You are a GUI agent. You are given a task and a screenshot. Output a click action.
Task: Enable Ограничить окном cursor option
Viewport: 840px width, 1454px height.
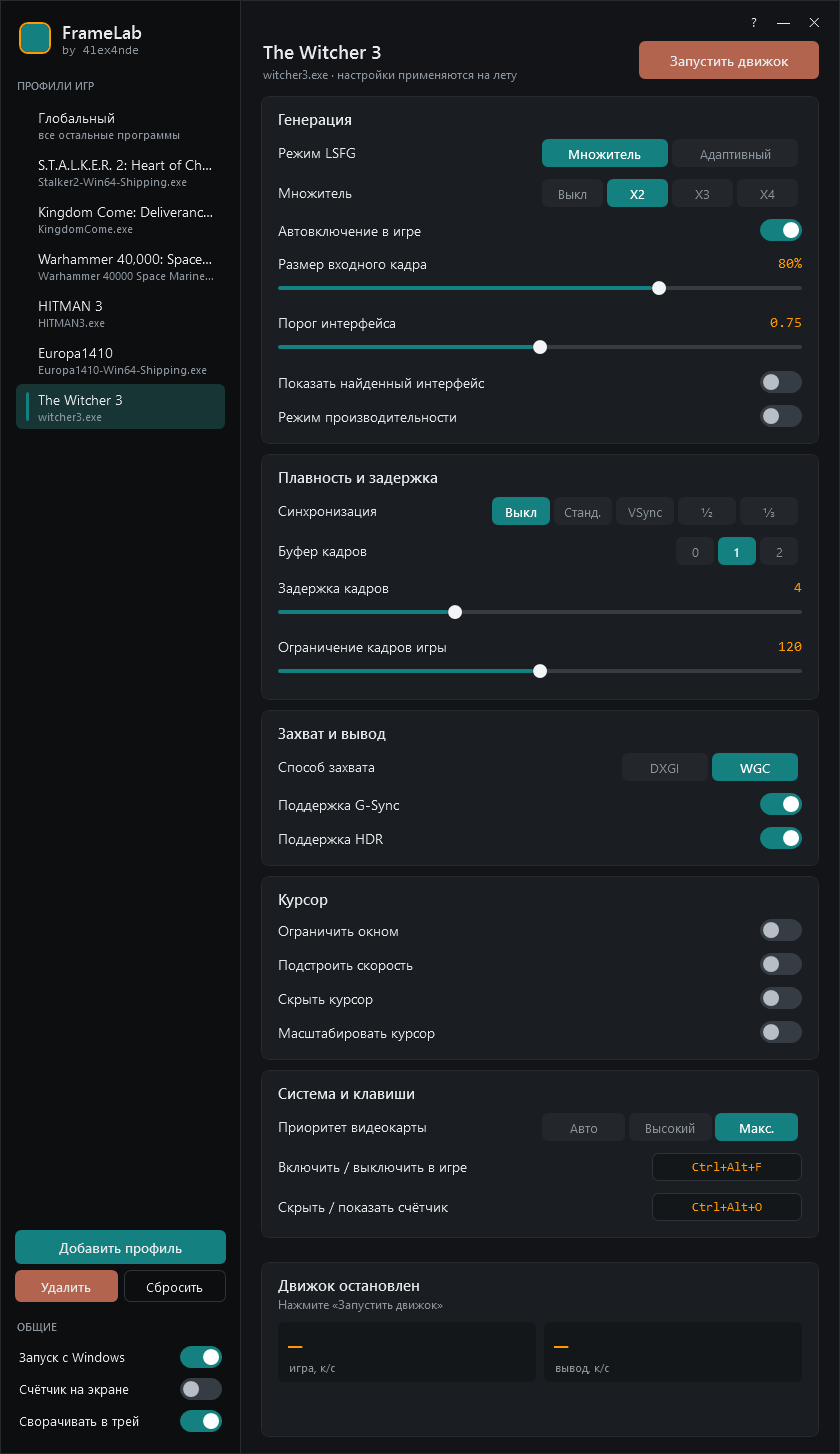(781, 930)
